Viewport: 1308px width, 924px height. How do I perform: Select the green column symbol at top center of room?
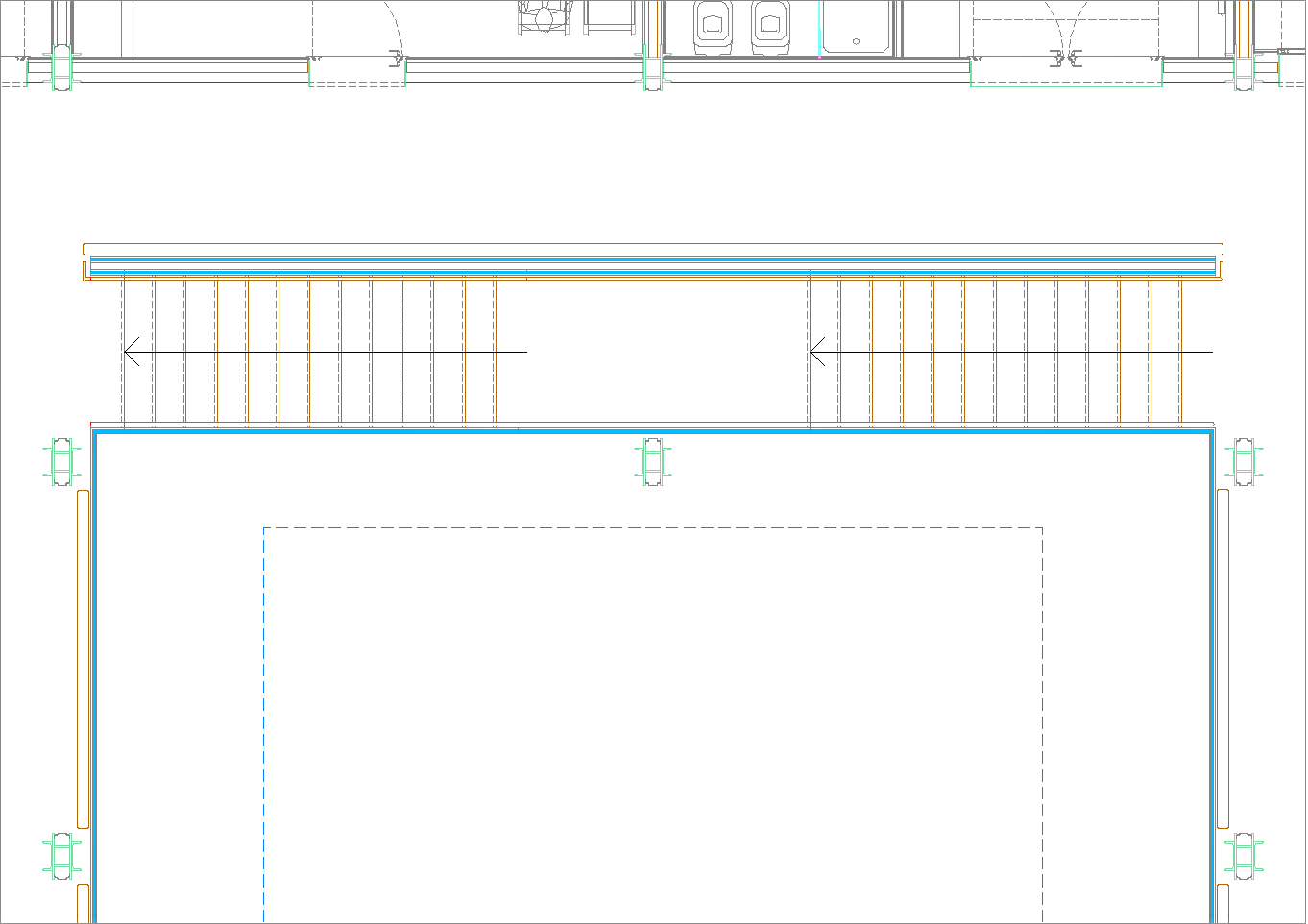[653, 461]
